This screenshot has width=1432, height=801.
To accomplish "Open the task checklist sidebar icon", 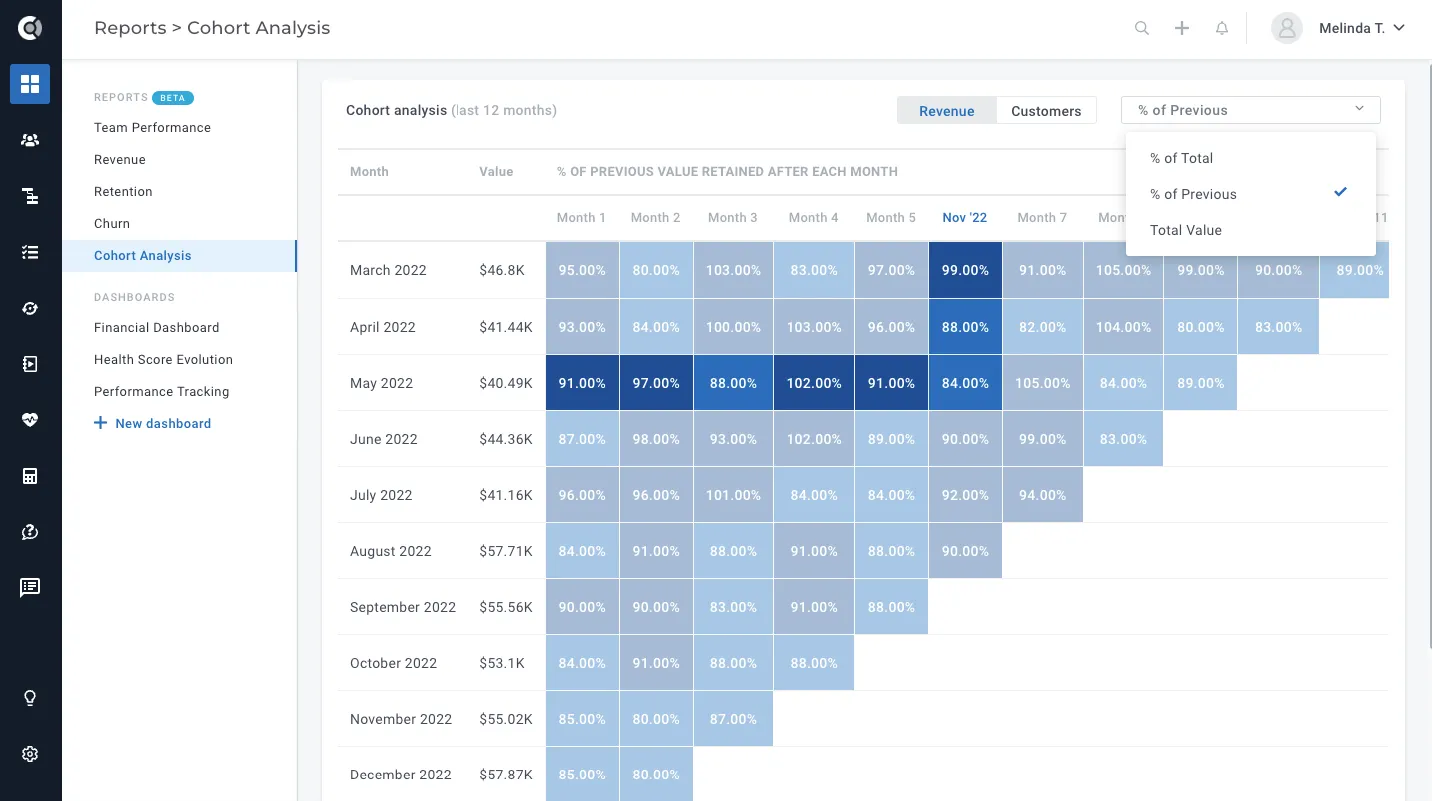I will pyautogui.click(x=30, y=252).
